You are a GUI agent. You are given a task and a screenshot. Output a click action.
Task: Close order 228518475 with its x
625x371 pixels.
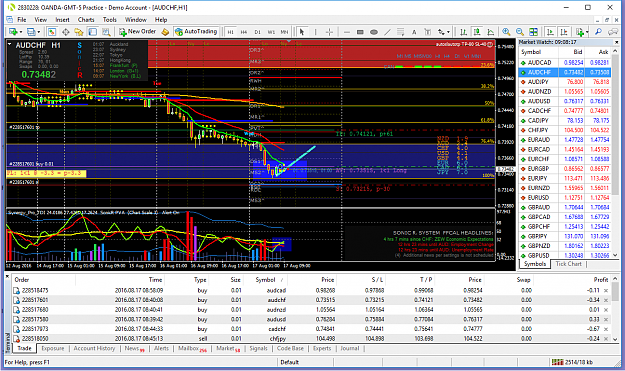click(x=606, y=291)
